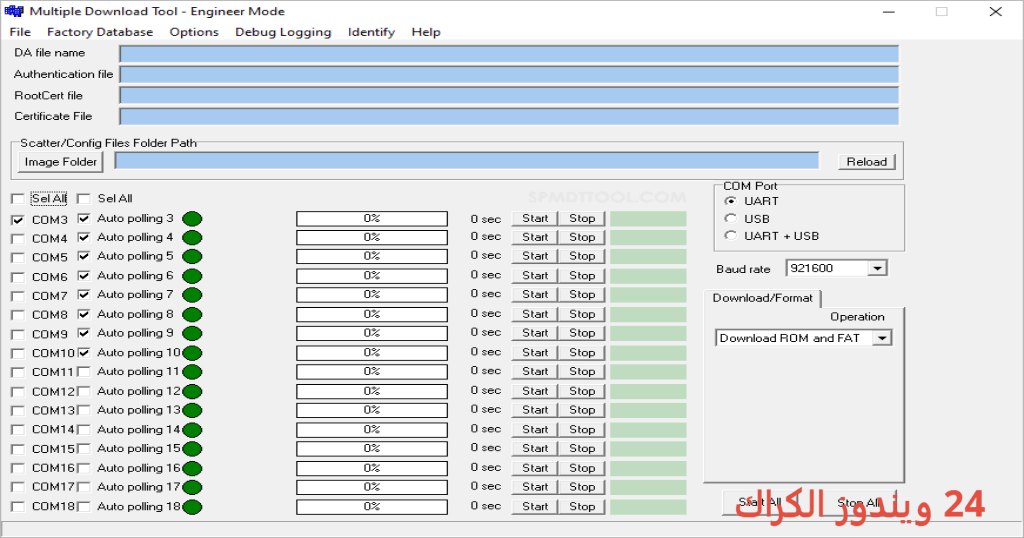The height and width of the screenshot is (538, 1024).
Task: Disable Auto polling 3 checkbox
Action: pyautogui.click(x=84, y=218)
